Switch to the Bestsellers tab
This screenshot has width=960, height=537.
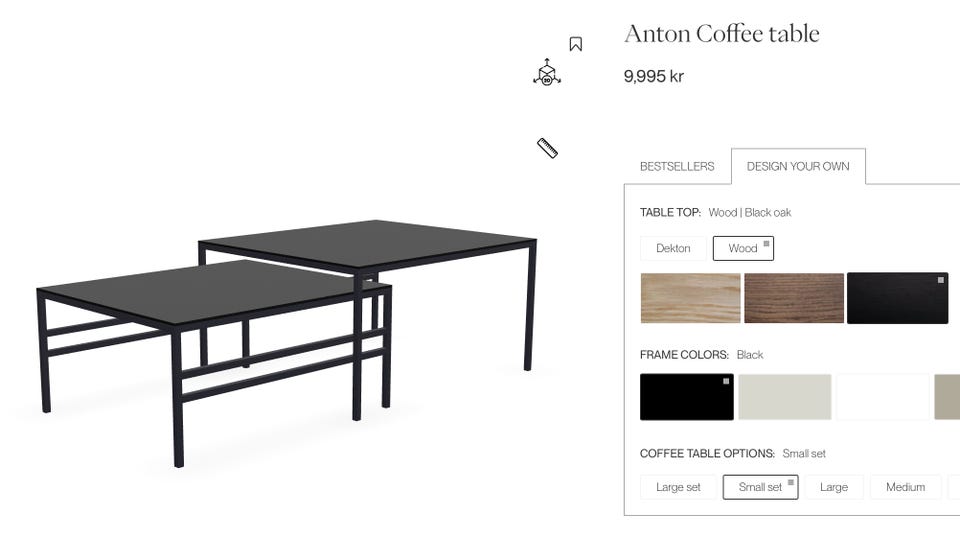tap(677, 167)
